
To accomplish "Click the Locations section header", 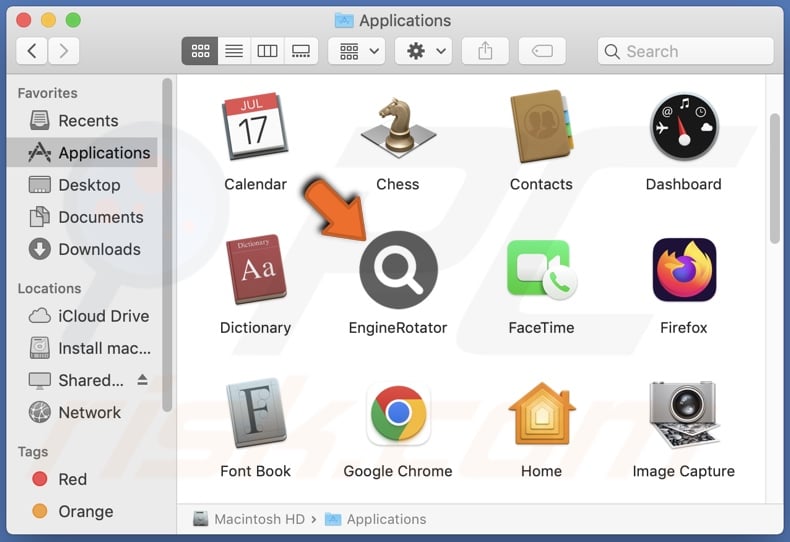I will tap(49, 289).
